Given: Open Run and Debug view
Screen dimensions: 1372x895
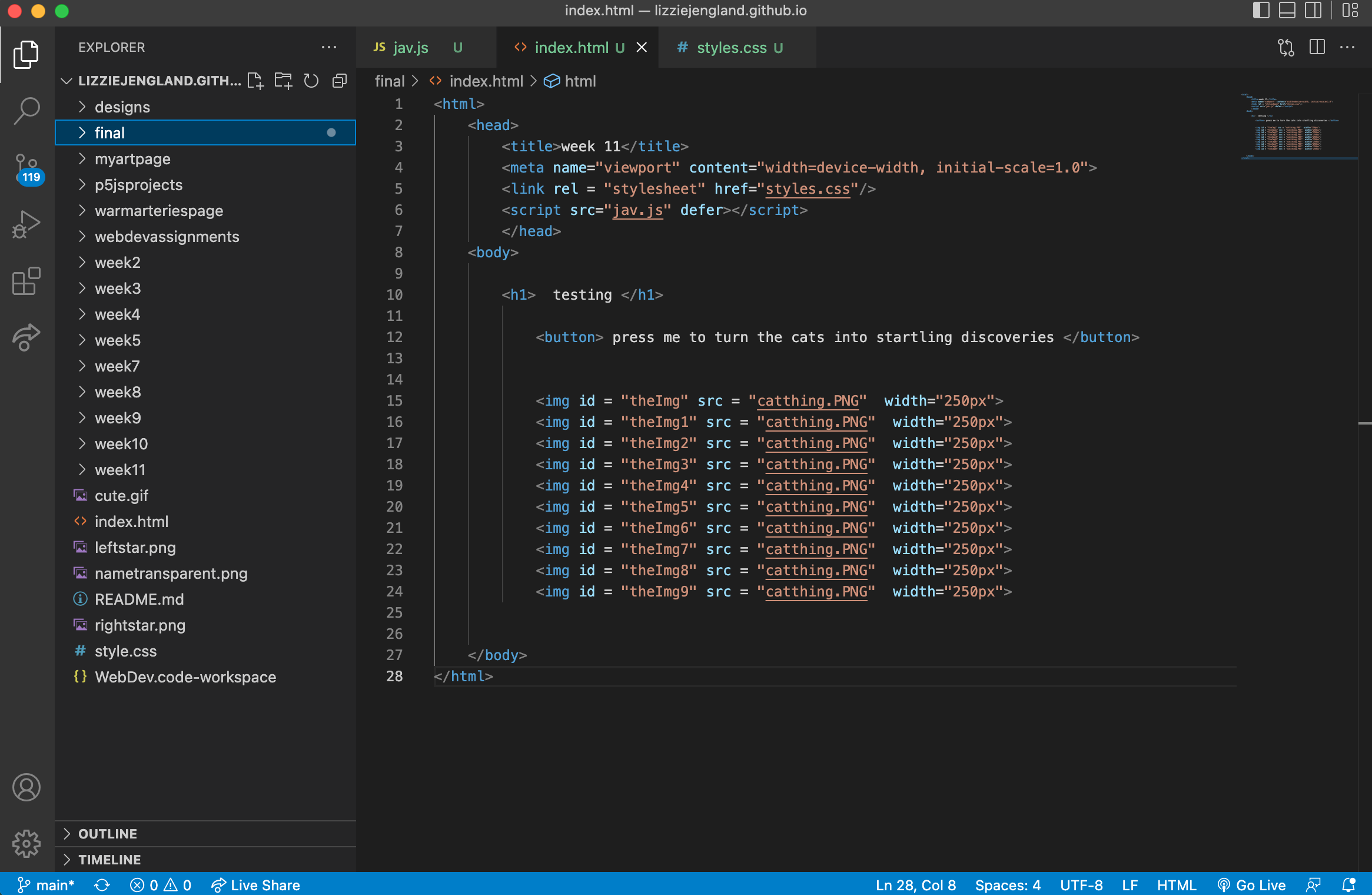Looking at the screenshot, I should tap(26, 224).
